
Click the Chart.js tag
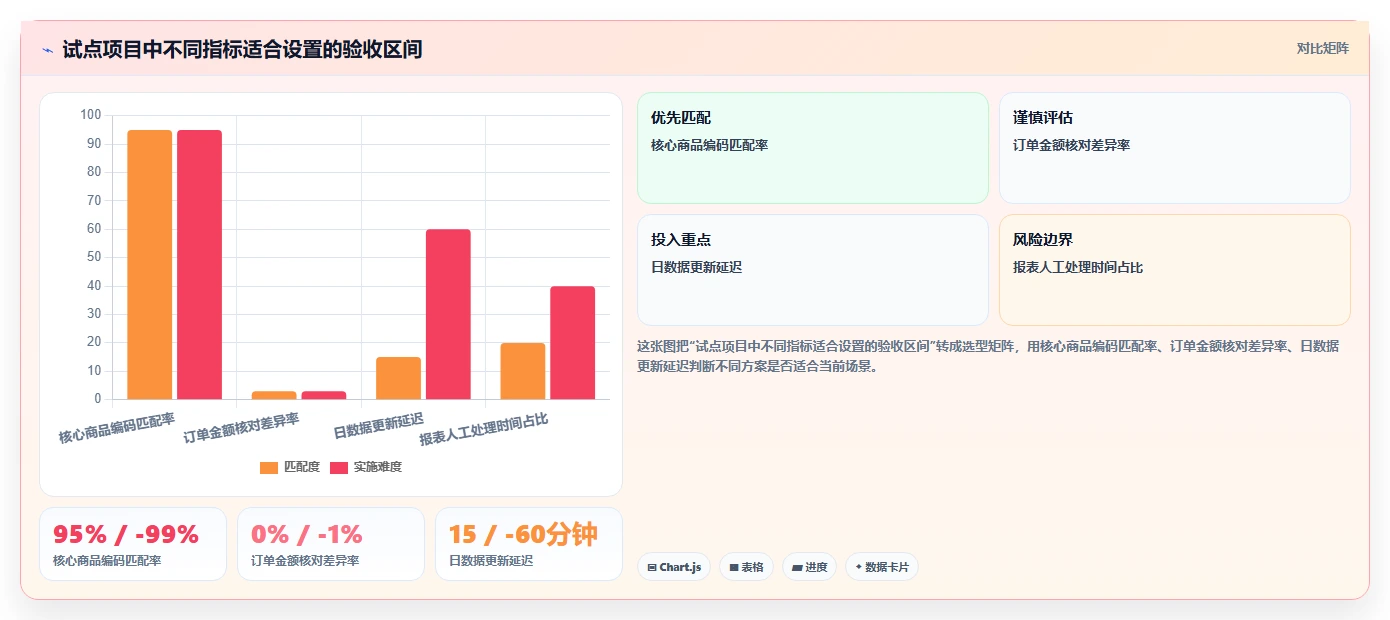tap(674, 567)
